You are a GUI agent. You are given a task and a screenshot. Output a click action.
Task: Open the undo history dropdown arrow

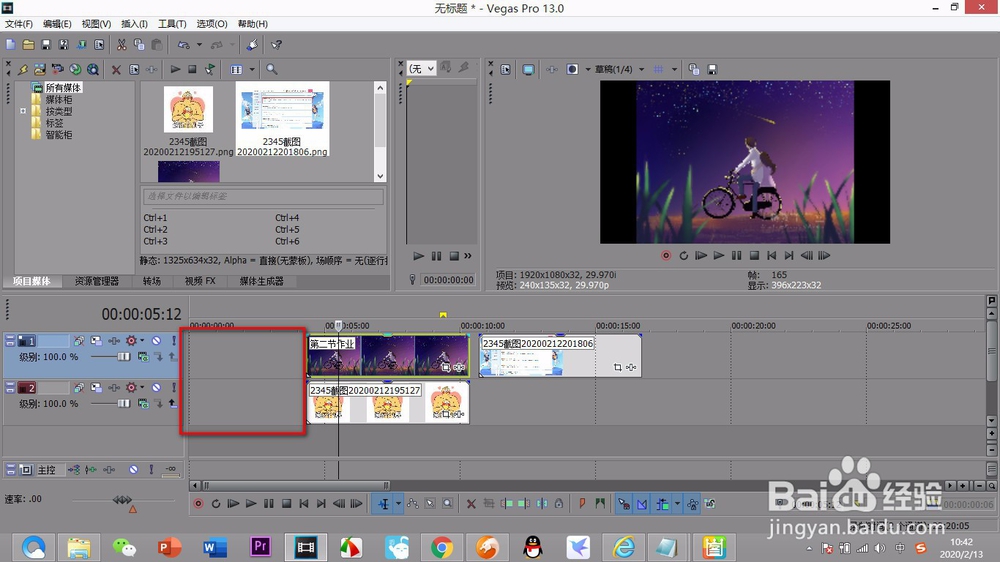tap(199, 45)
